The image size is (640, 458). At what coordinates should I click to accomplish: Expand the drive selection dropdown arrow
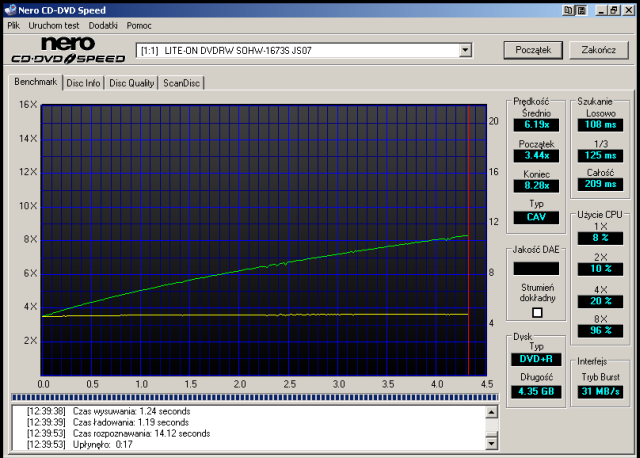click(465, 51)
